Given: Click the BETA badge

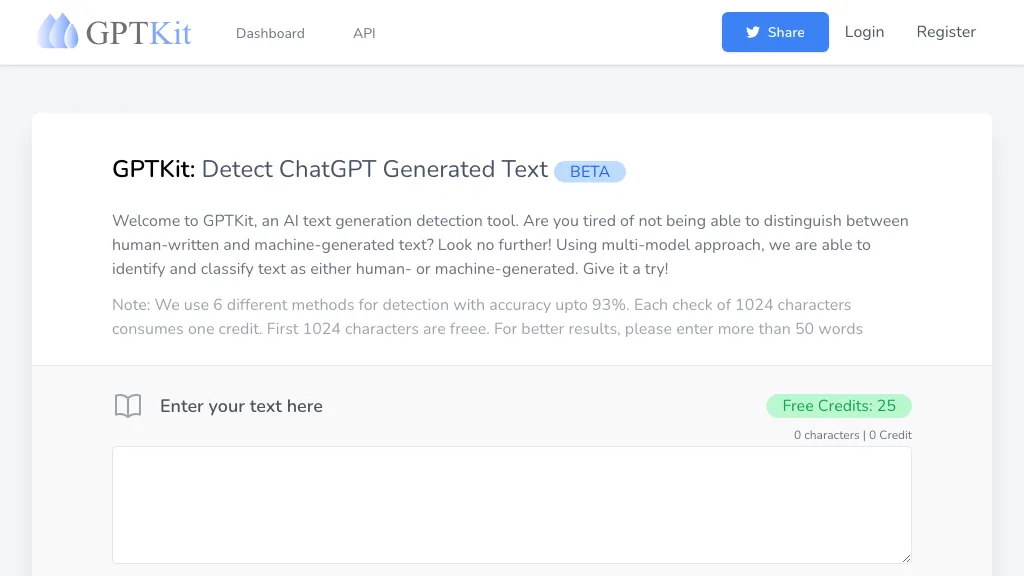Looking at the screenshot, I should 590,171.
